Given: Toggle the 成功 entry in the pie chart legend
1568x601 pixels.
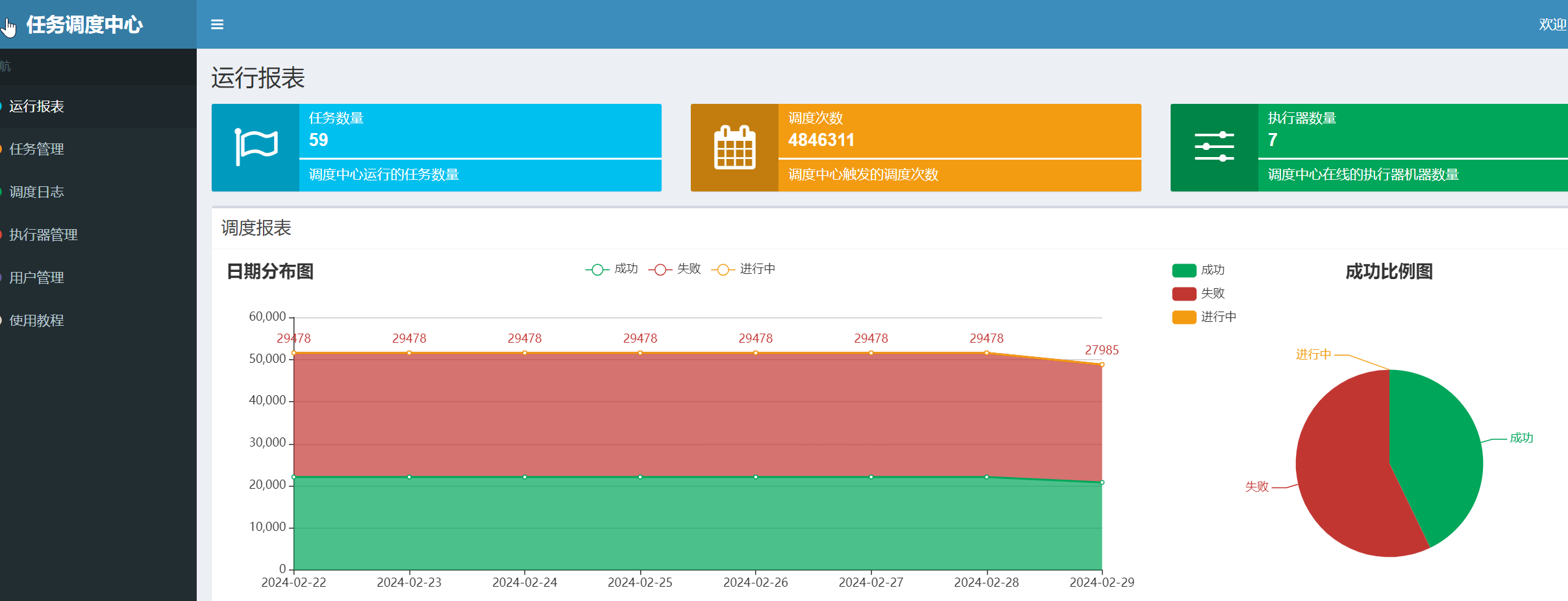Looking at the screenshot, I should (x=1199, y=270).
